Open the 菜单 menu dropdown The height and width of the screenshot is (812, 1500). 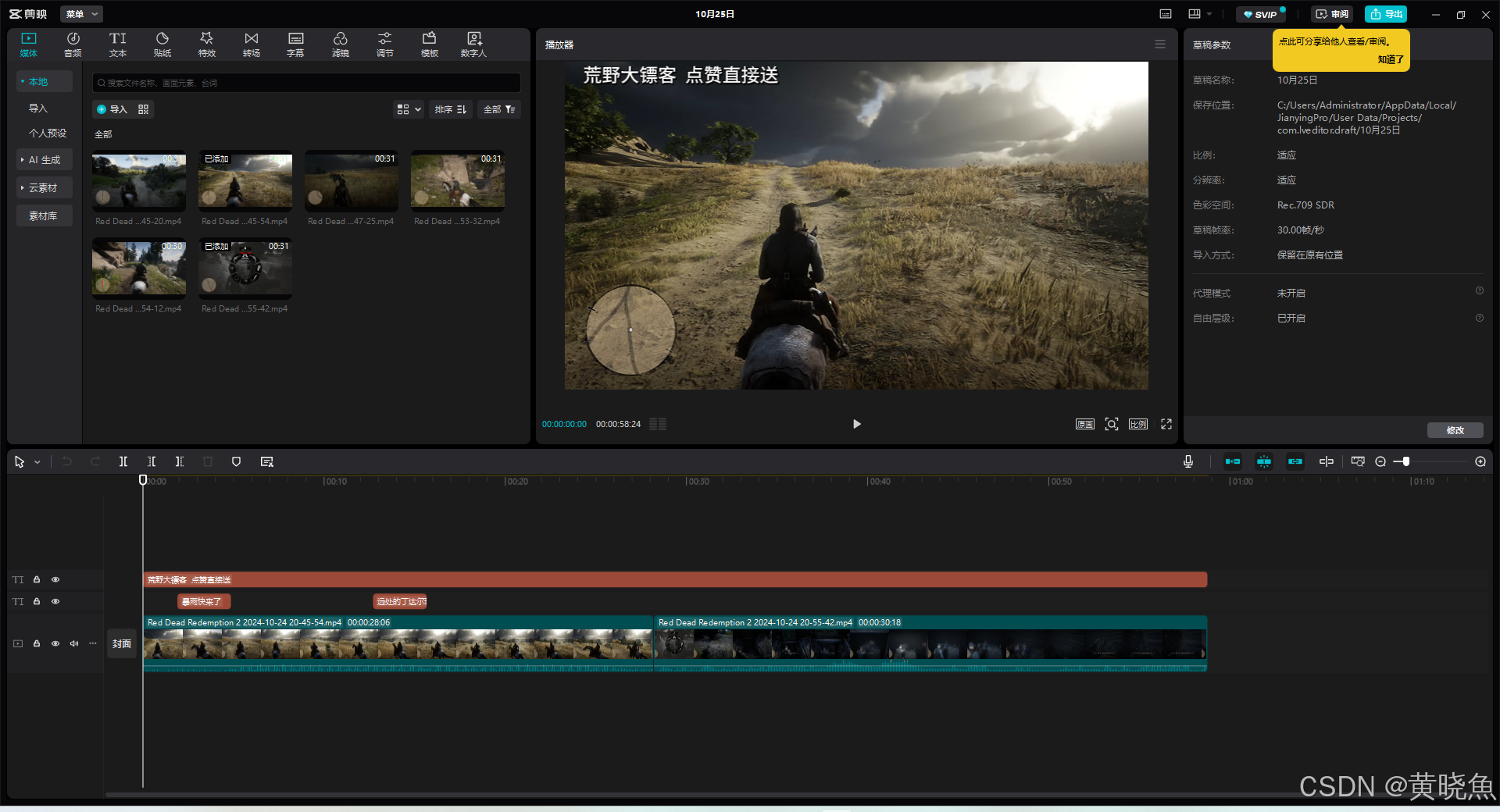(x=81, y=14)
